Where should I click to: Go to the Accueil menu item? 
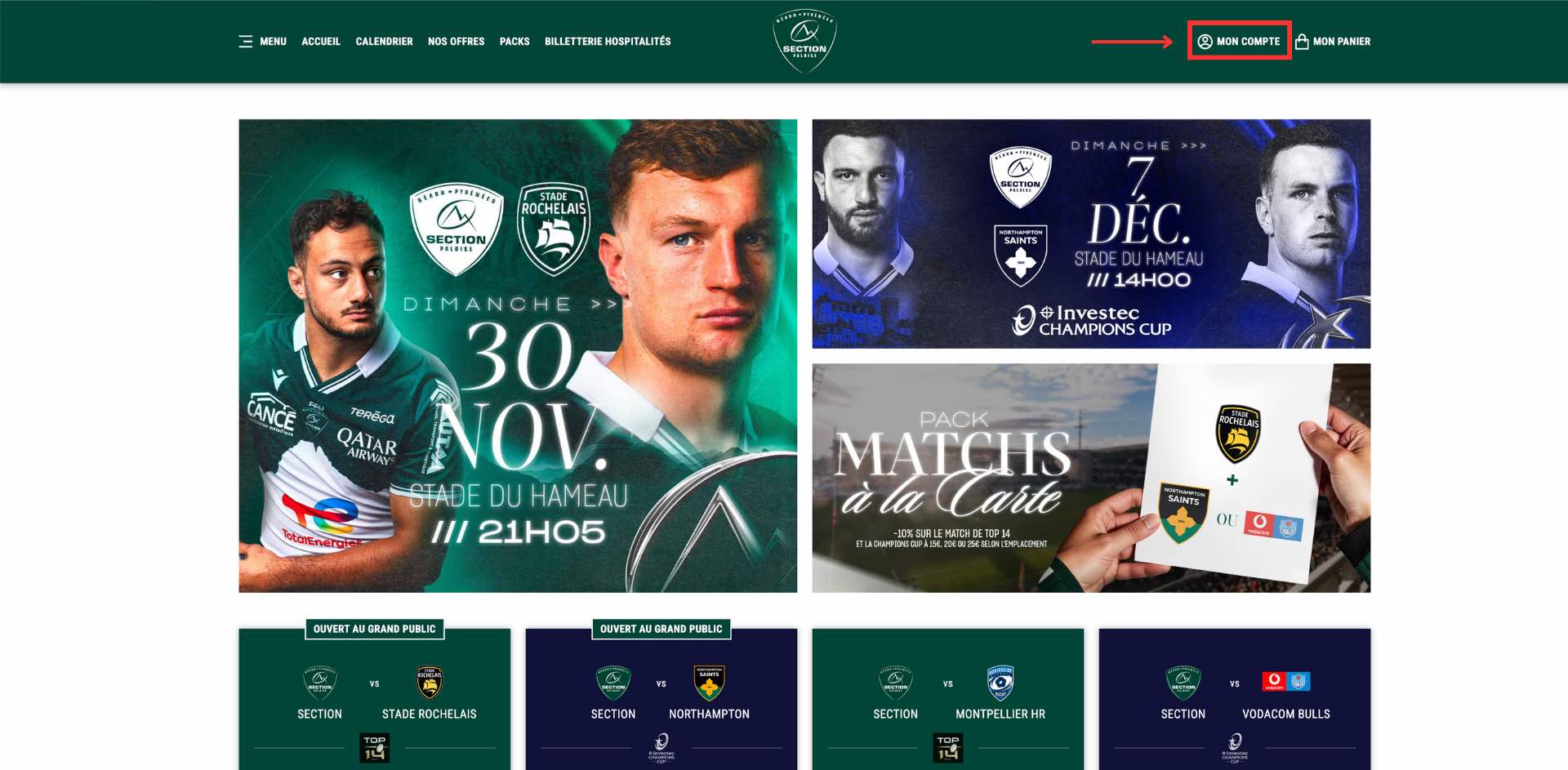pos(321,41)
